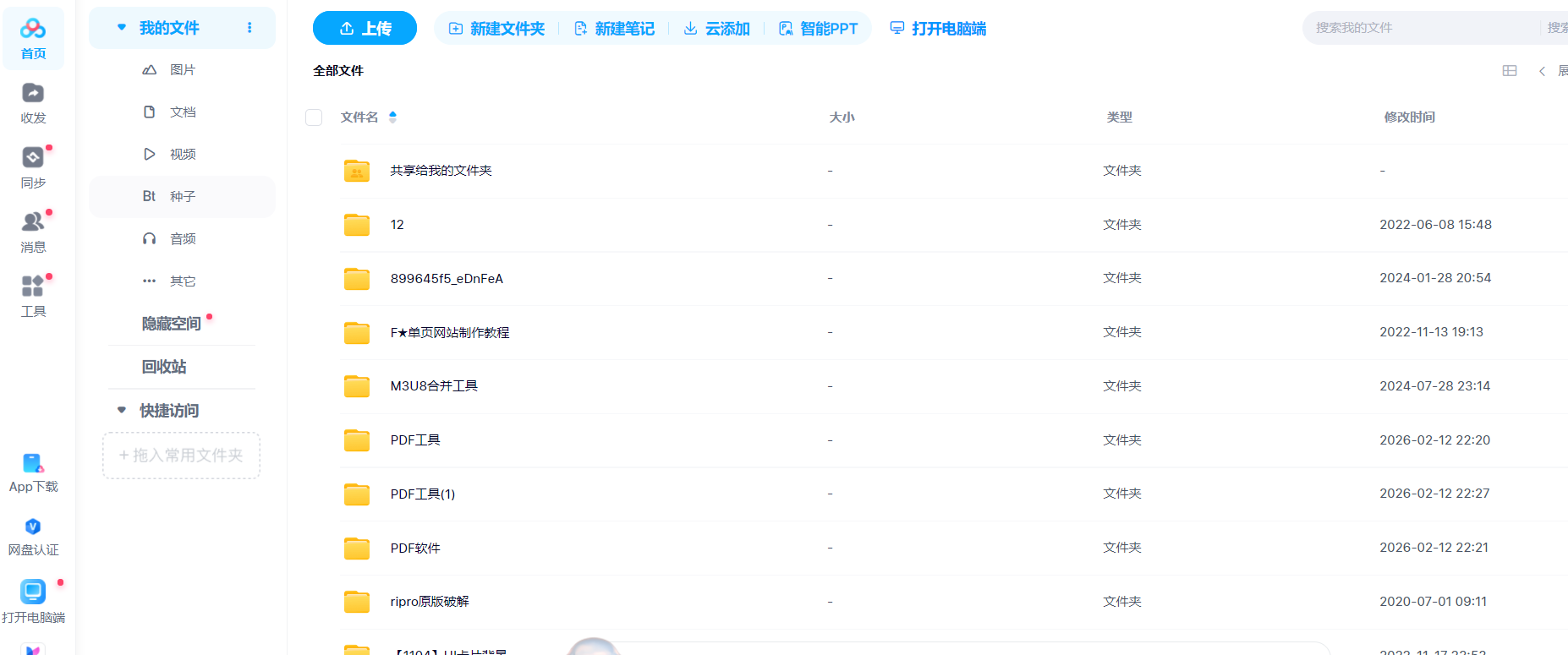The width and height of the screenshot is (1568, 655).
Task: Click the App下载 icon
Action: [33, 463]
